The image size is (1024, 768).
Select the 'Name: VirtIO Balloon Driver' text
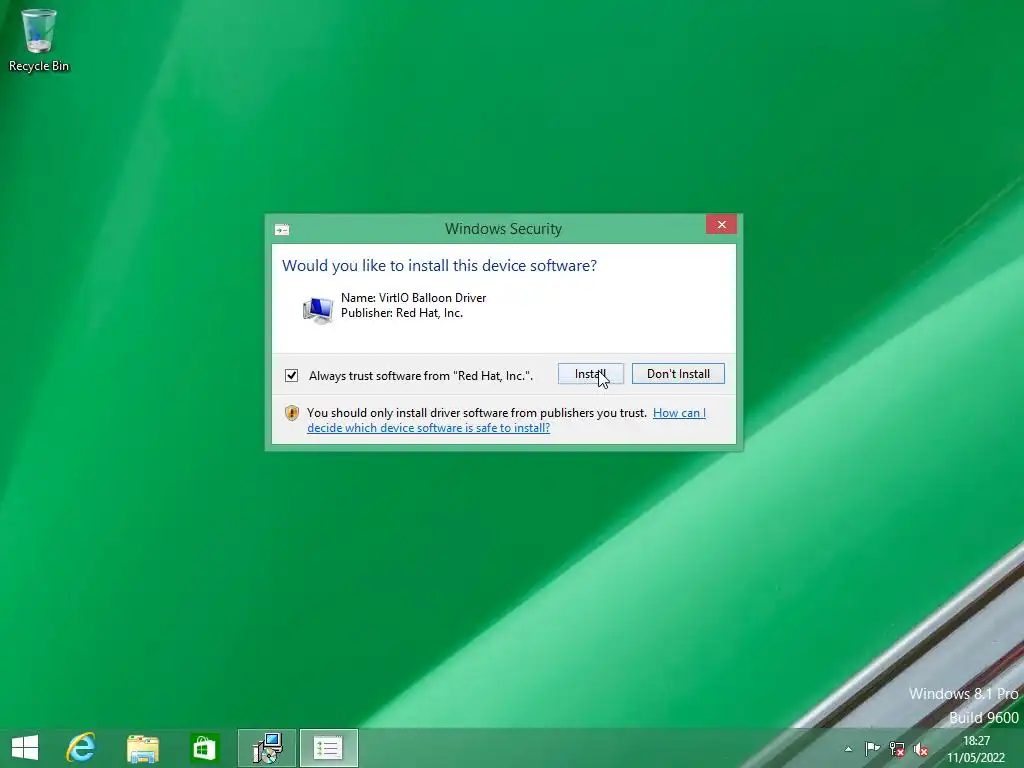[413, 298]
